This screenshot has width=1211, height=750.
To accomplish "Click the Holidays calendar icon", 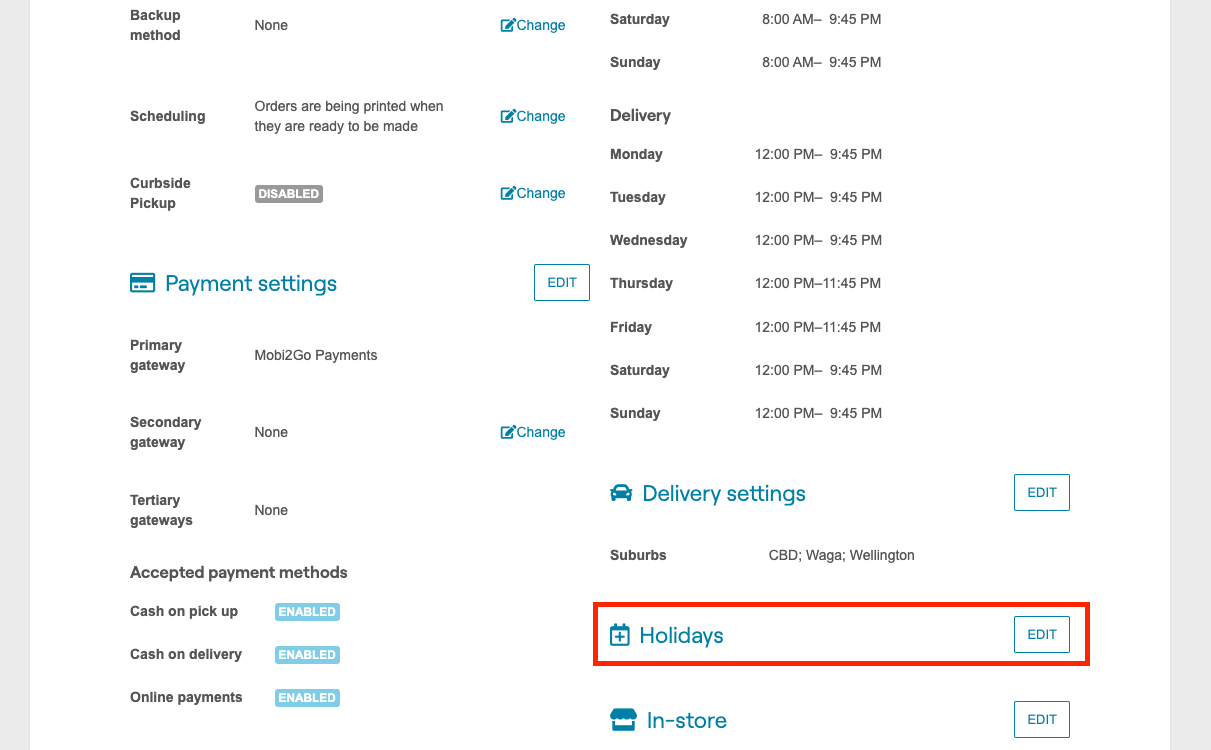I will coord(621,634).
